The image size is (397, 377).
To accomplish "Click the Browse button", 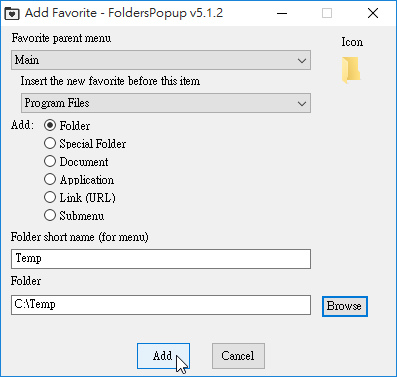I will [x=345, y=306].
